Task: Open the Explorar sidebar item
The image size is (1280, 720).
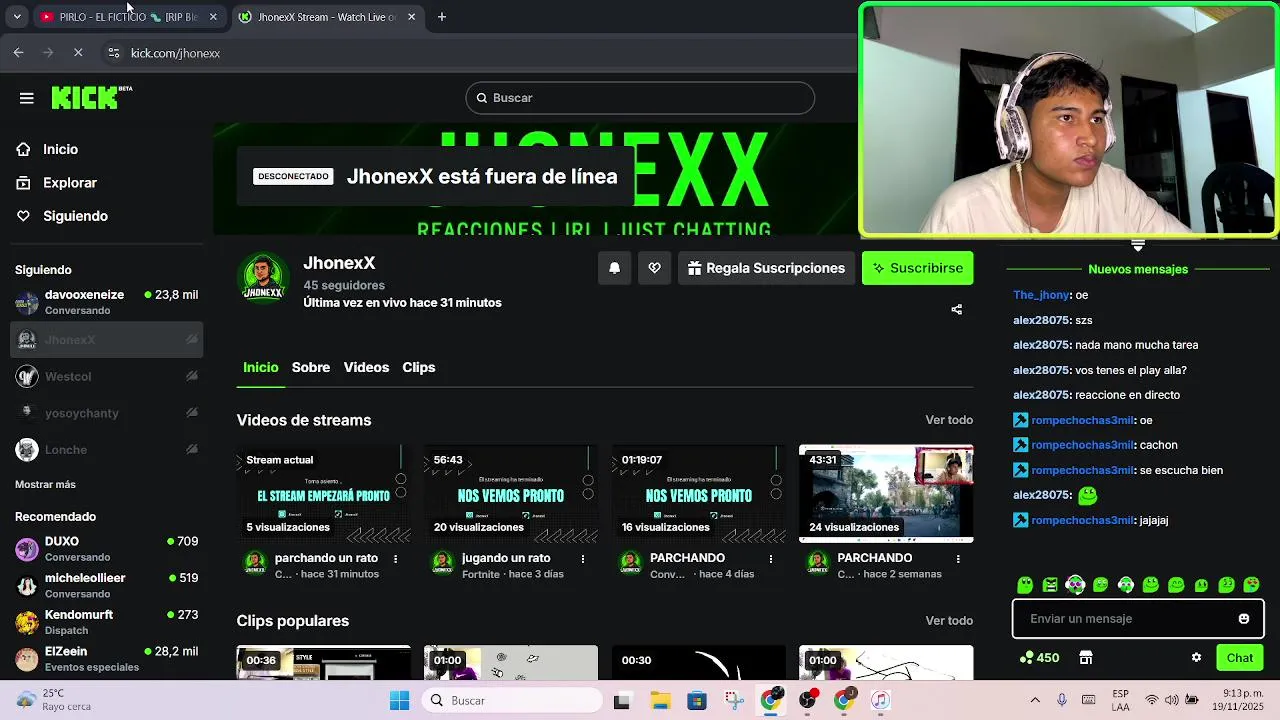Action: coord(69,183)
